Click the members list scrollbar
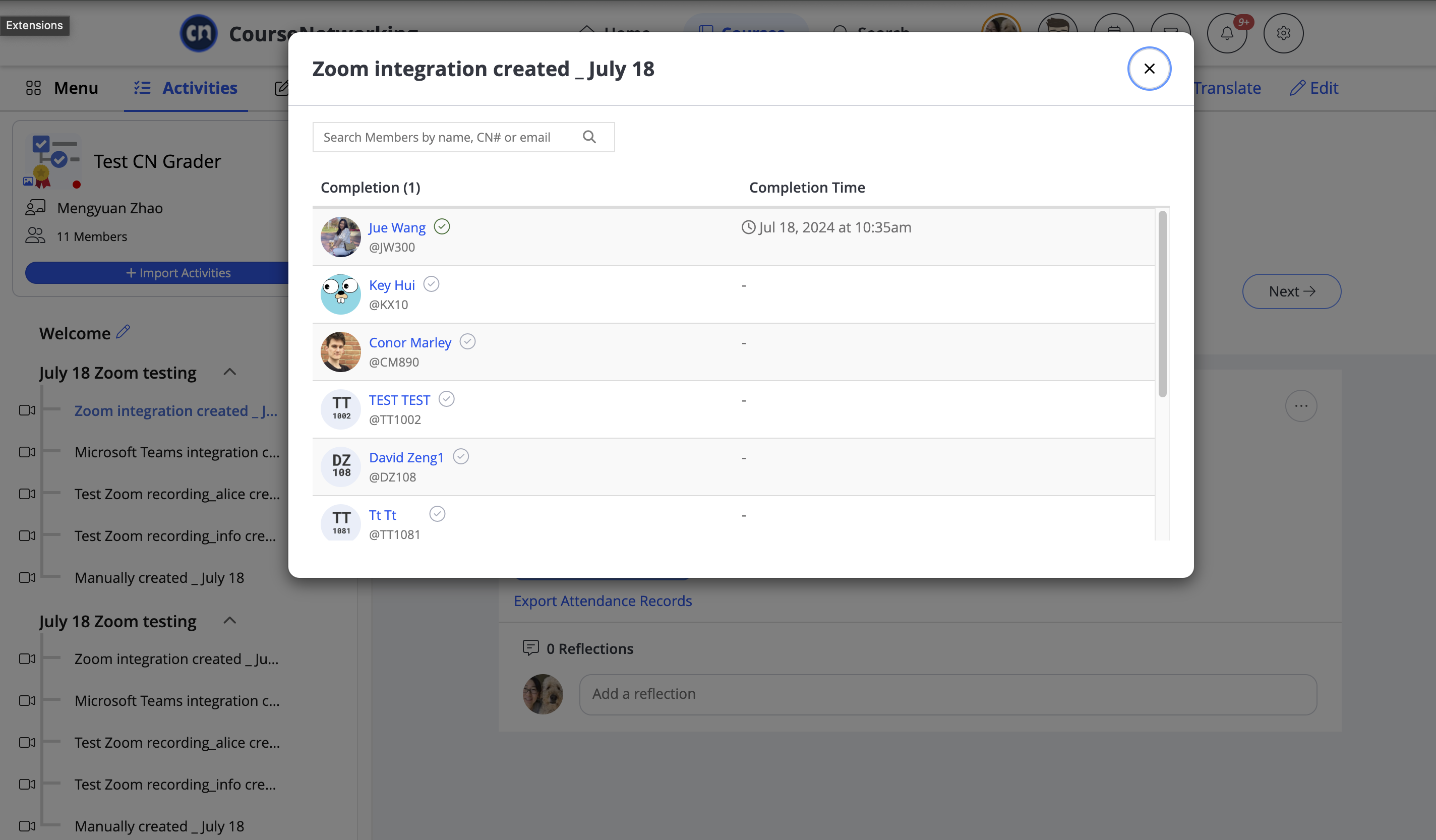The height and width of the screenshot is (840, 1436). tap(1162, 304)
